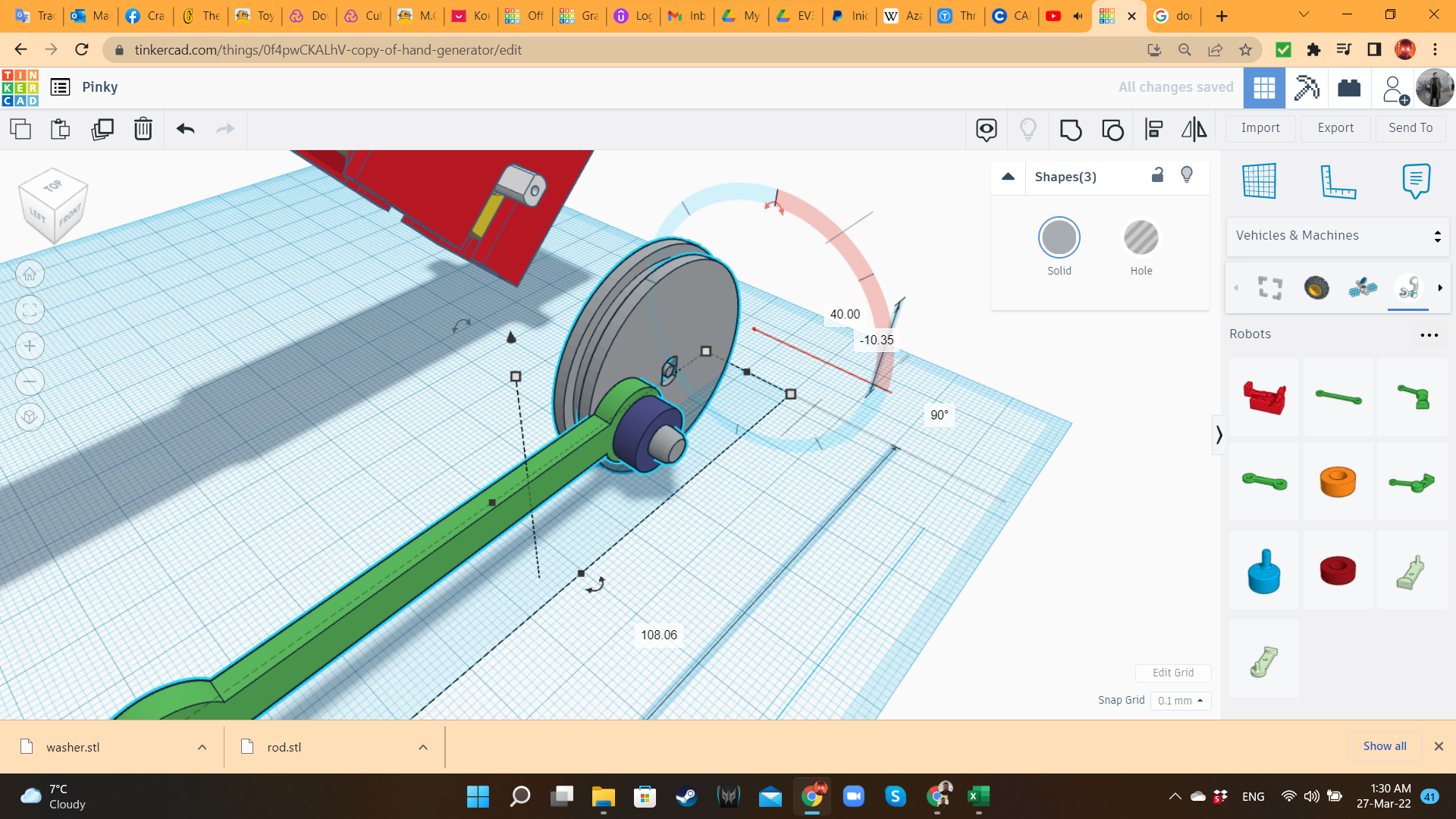Toggle hide lightbulb in Shapes panel
Image resolution: width=1456 pixels, height=819 pixels.
point(1187,175)
